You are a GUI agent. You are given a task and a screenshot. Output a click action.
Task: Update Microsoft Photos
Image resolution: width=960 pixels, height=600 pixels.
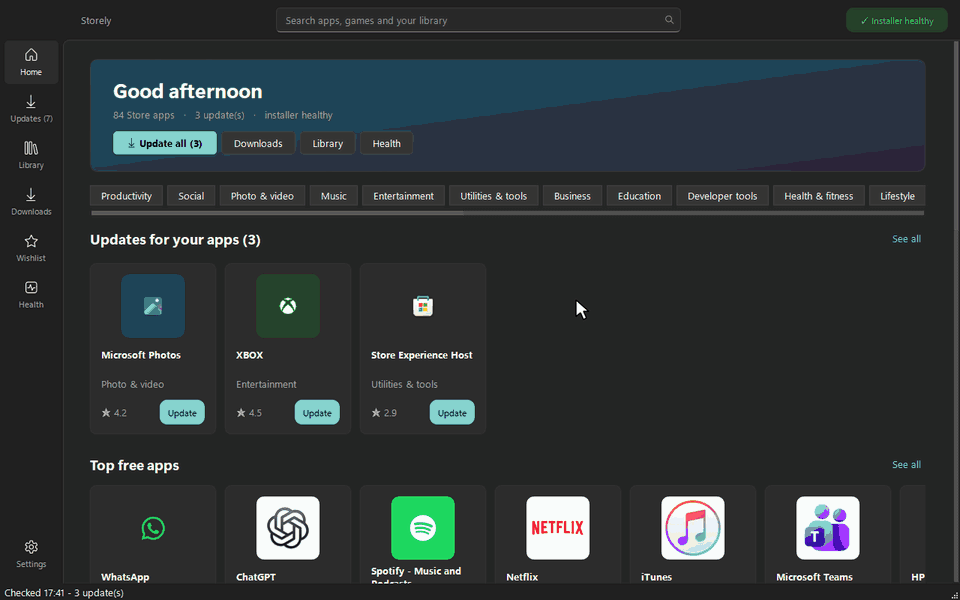point(182,413)
